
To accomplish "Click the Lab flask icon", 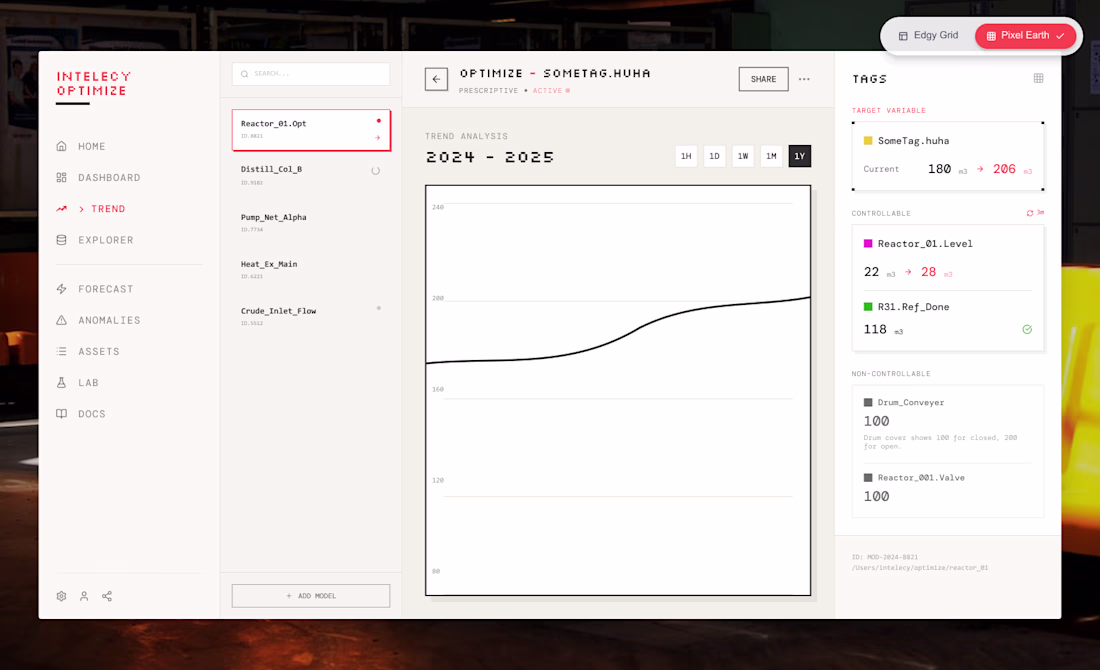I will pos(62,382).
